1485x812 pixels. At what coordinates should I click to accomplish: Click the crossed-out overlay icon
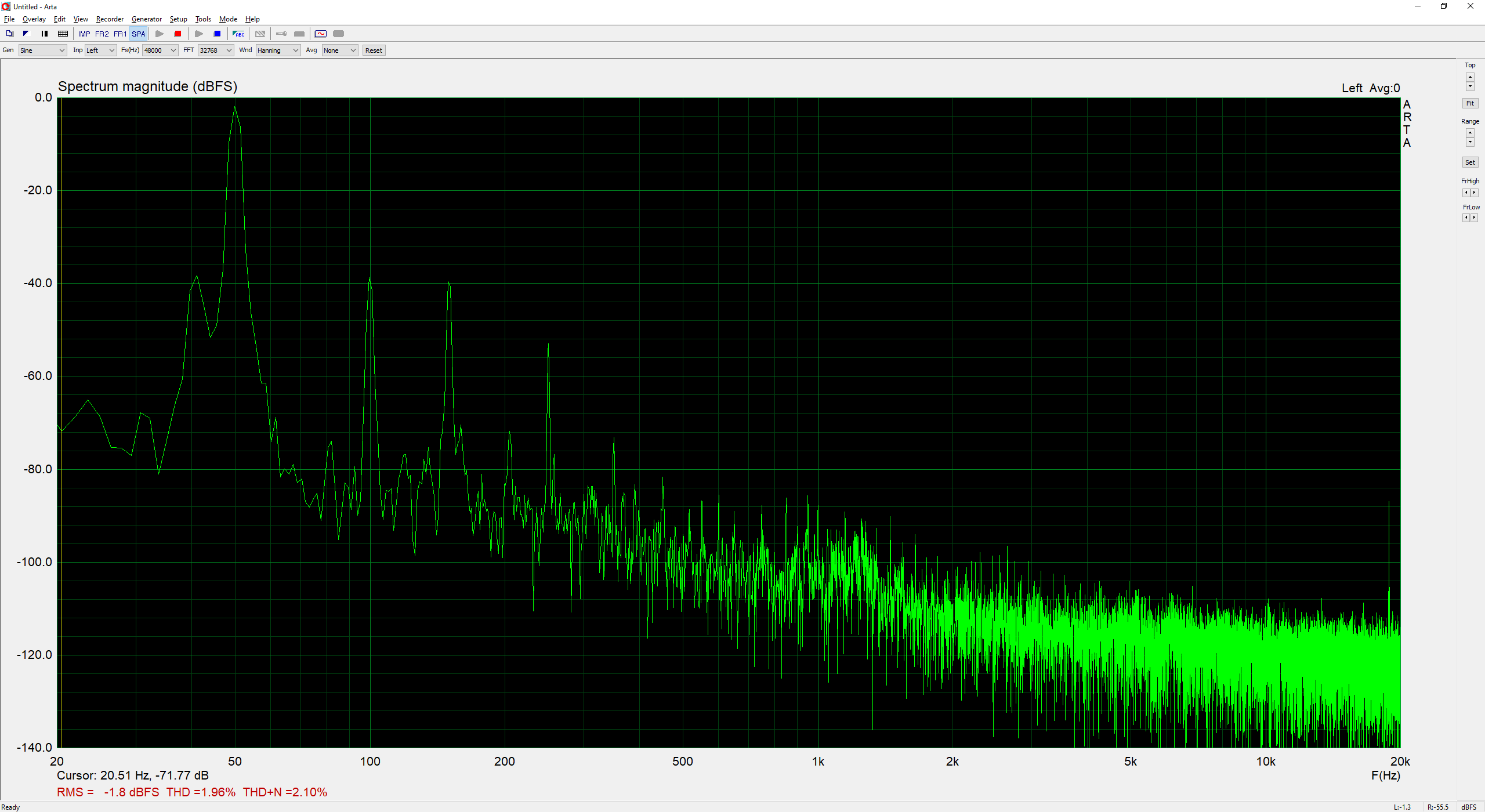coord(260,34)
